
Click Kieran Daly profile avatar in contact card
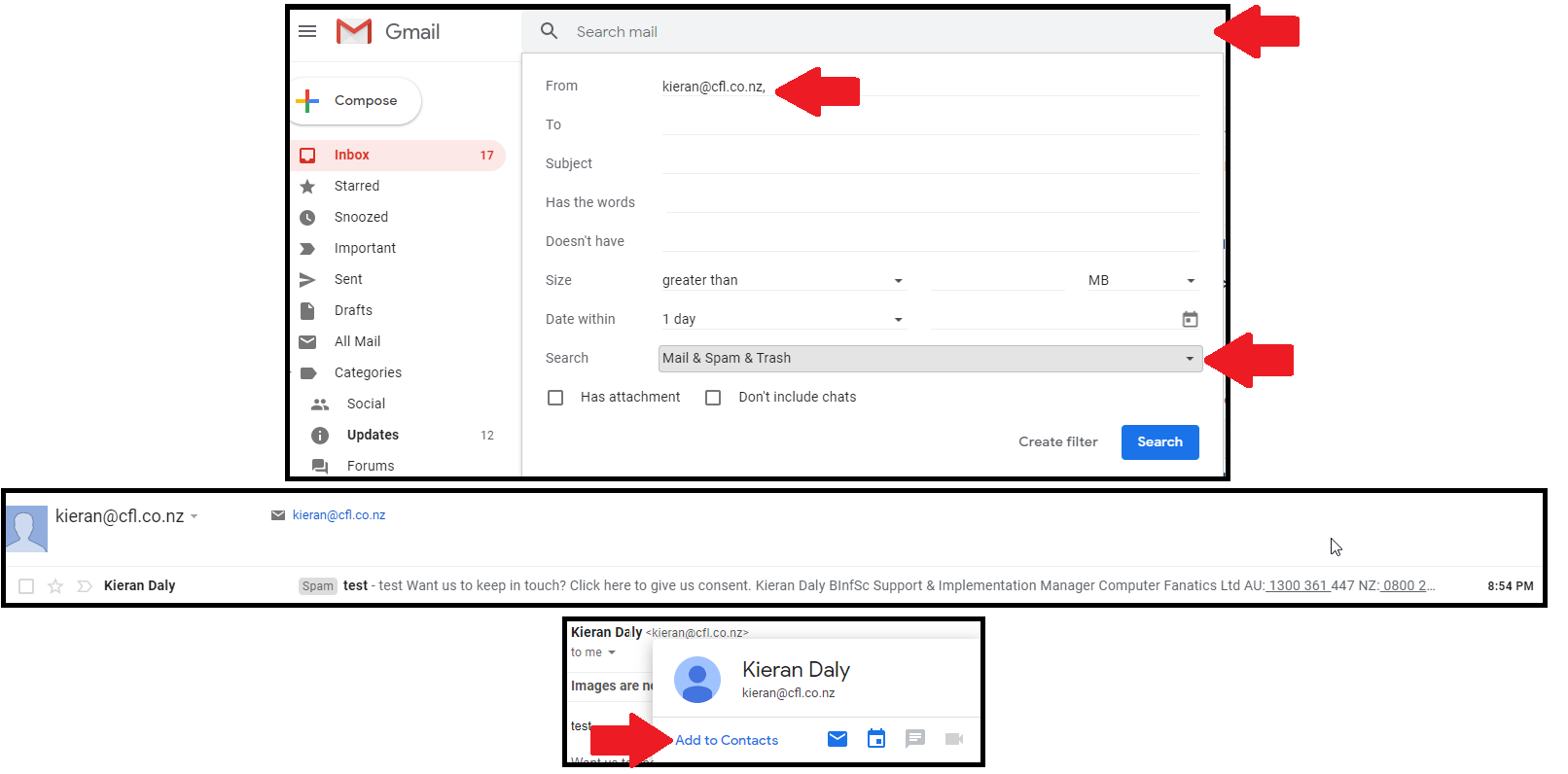click(x=697, y=680)
